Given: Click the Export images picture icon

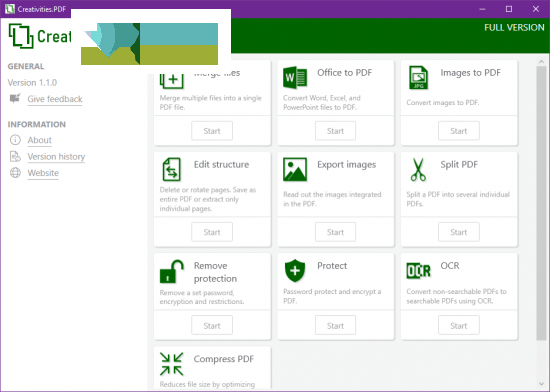Looking at the screenshot, I should click(x=295, y=169).
